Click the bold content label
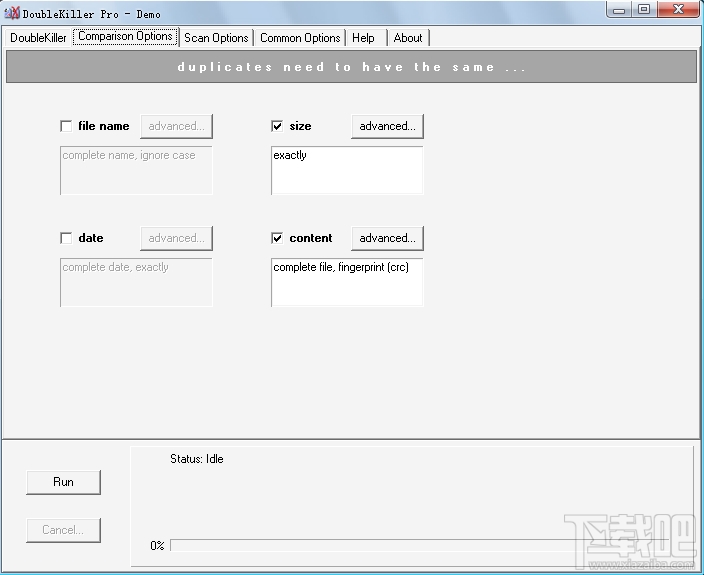Viewport: 704px width, 575px height. (x=311, y=238)
